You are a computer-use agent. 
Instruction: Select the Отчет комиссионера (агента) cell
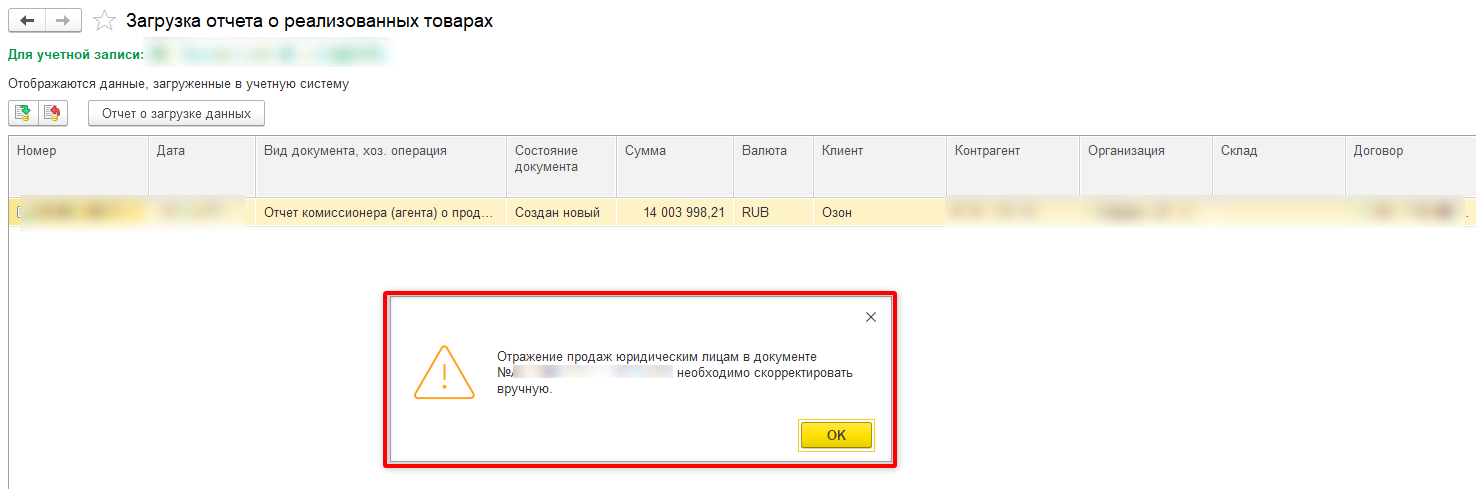[x=381, y=213]
